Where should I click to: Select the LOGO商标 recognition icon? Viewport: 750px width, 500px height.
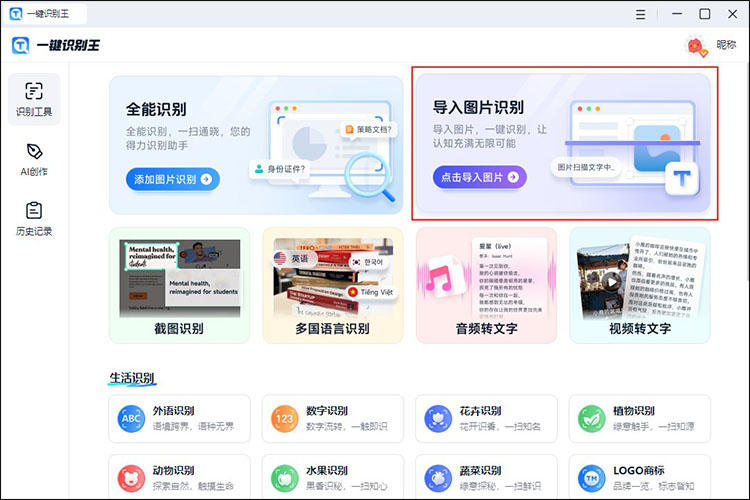pyautogui.click(x=592, y=477)
